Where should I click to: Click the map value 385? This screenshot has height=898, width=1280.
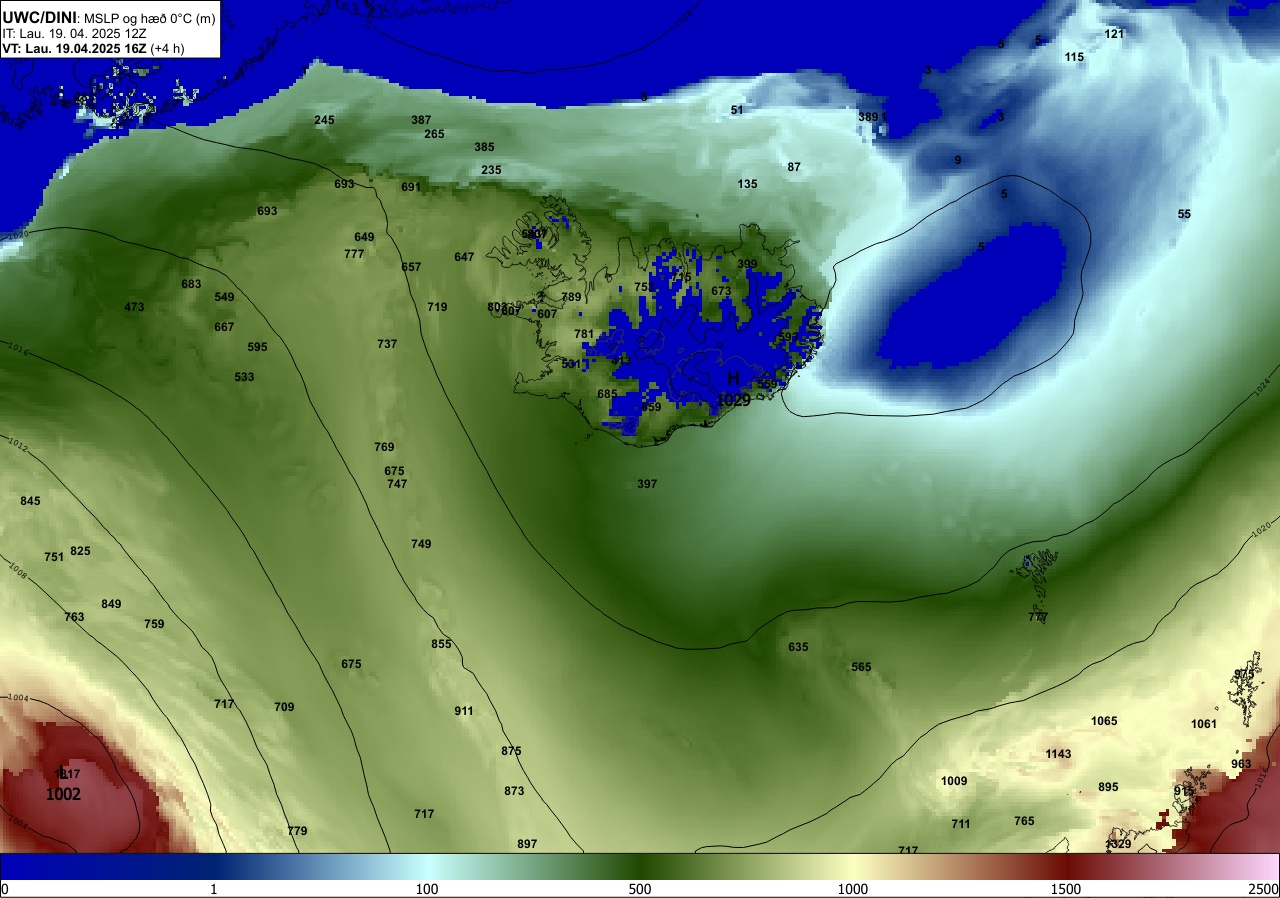coord(484,147)
